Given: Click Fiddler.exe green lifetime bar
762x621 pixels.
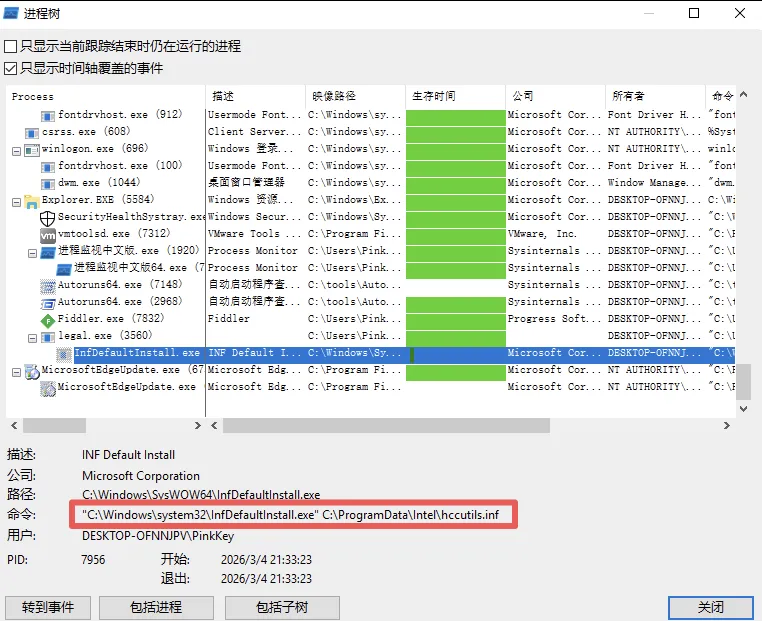Looking at the screenshot, I should 456,321.
